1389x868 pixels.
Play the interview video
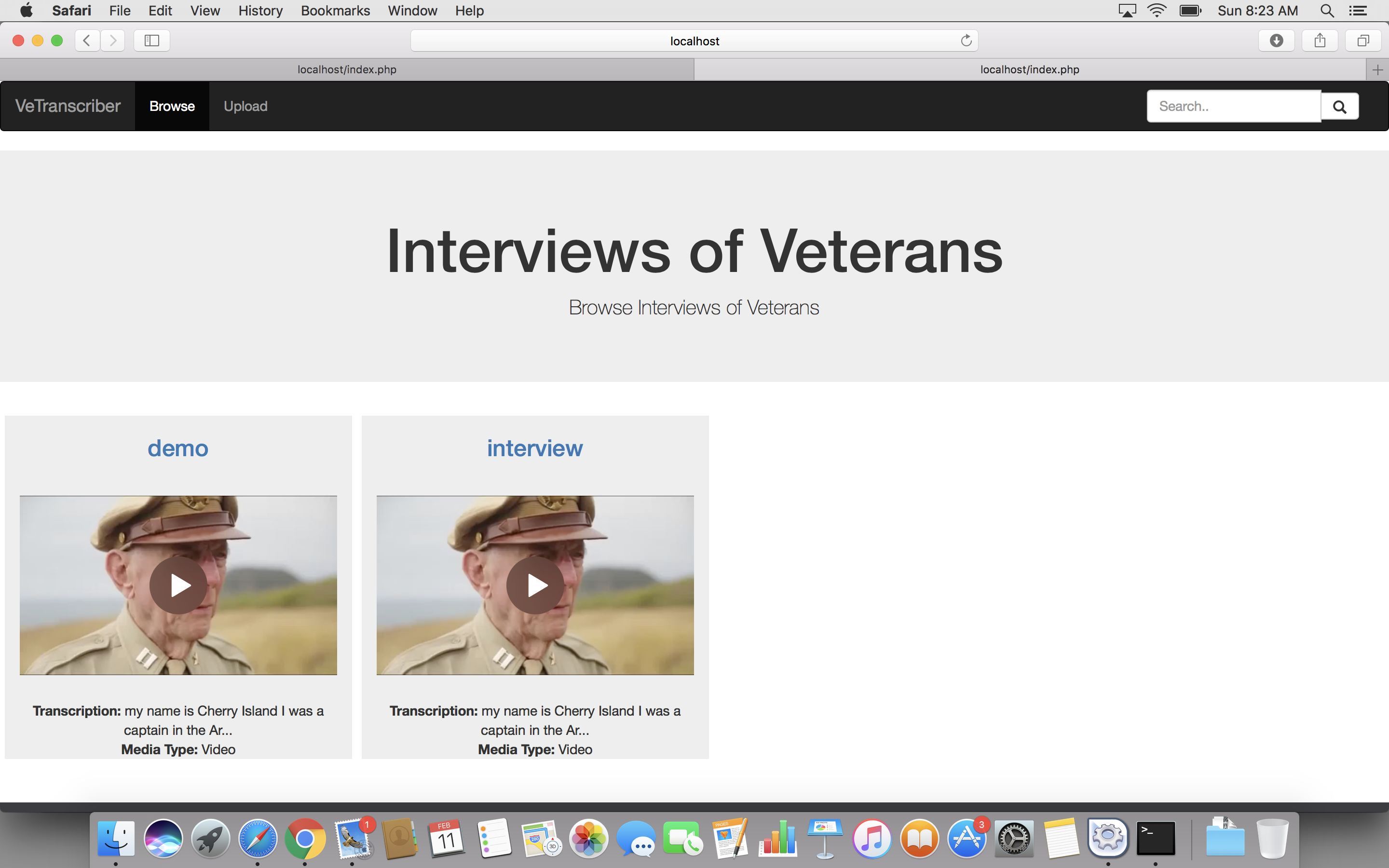tap(535, 585)
